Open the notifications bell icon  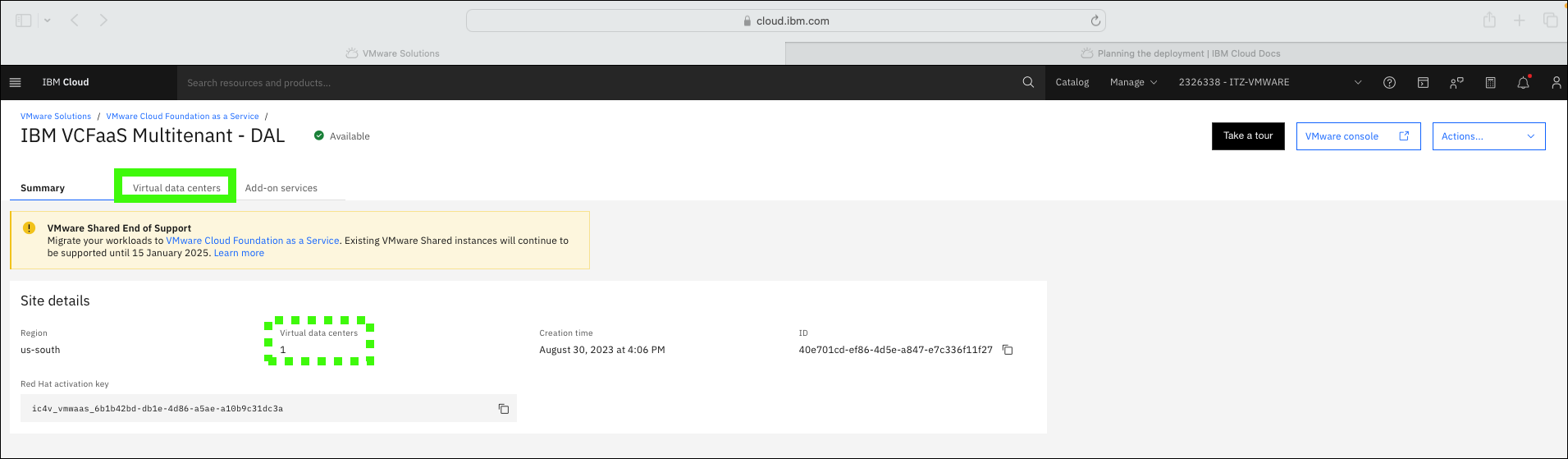click(1524, 82)
